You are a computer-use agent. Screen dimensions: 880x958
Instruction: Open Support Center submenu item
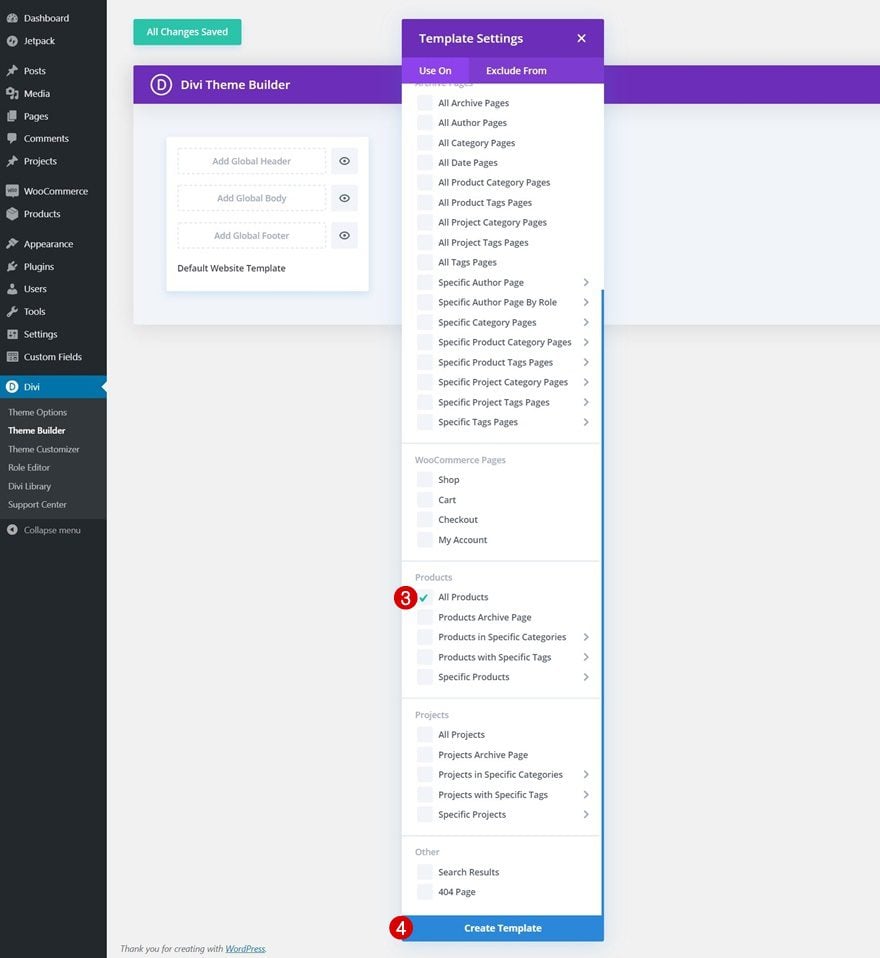click(x=37, y=505)
